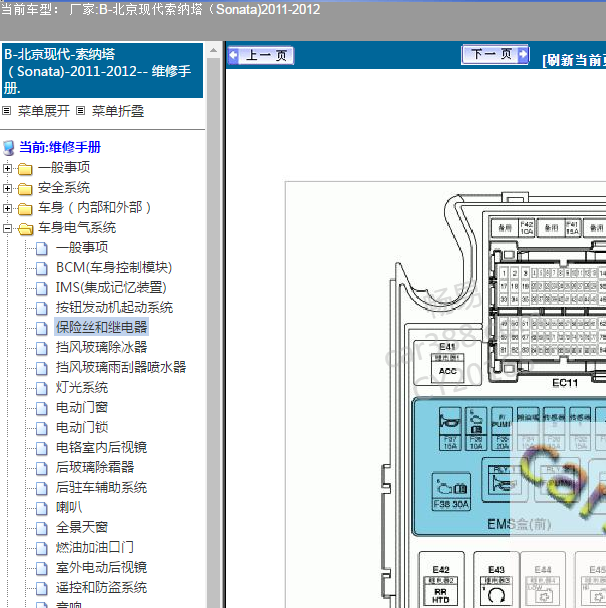Click folder icon of top-level 一般事项
The height and width of the screenshot is (608, 606).
[x=25, y=169]
